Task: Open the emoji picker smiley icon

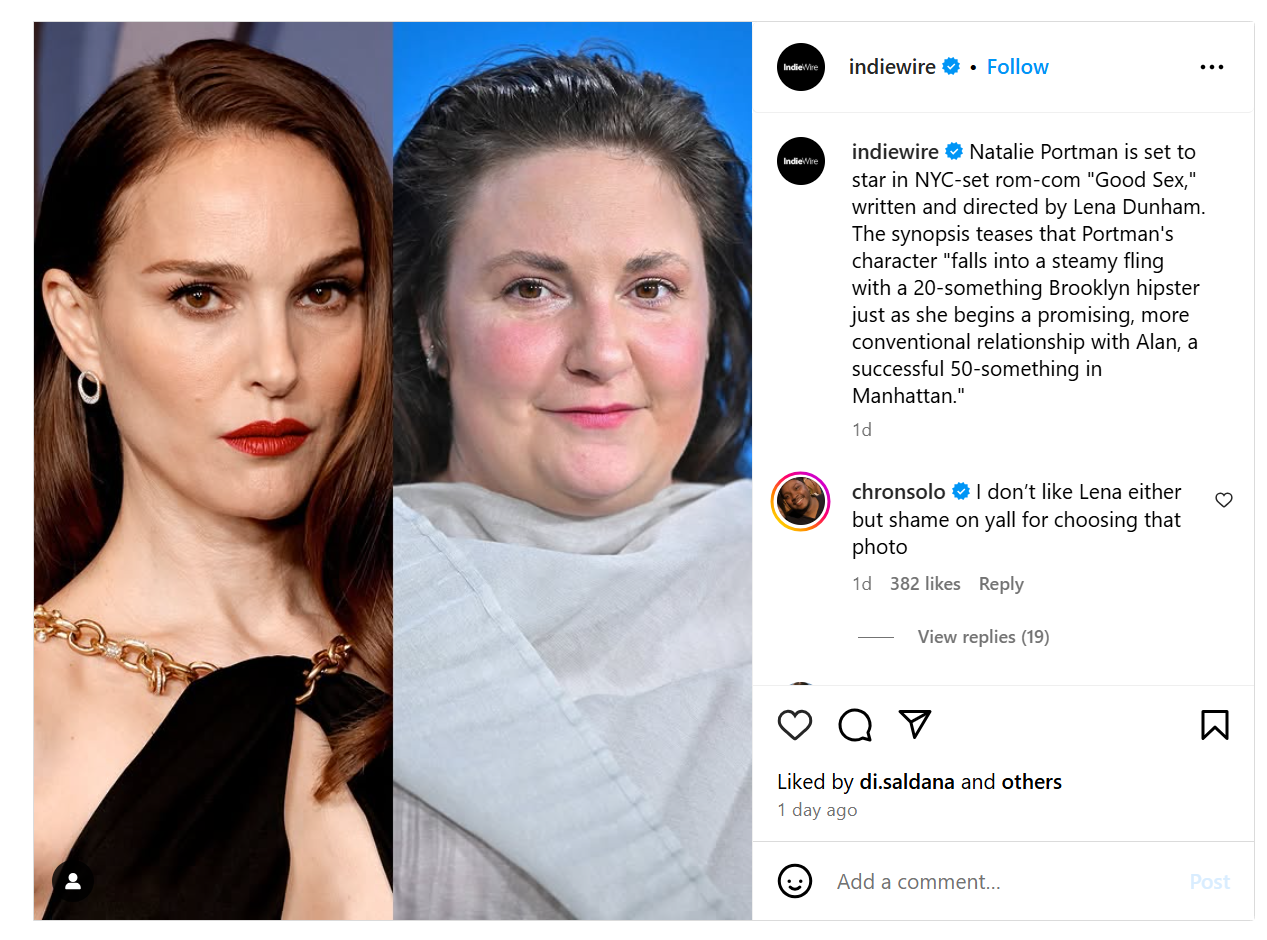Action: [795, 881]
